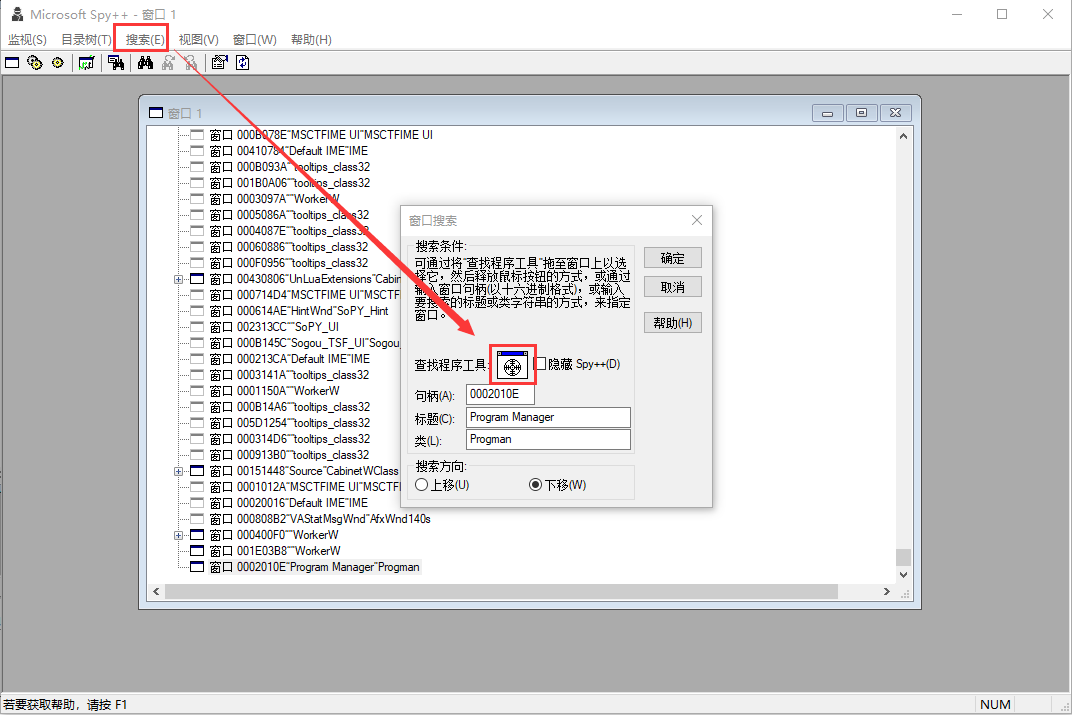
Task: Select the Threads view toolbar icon
Action: (x=57, y=62)
